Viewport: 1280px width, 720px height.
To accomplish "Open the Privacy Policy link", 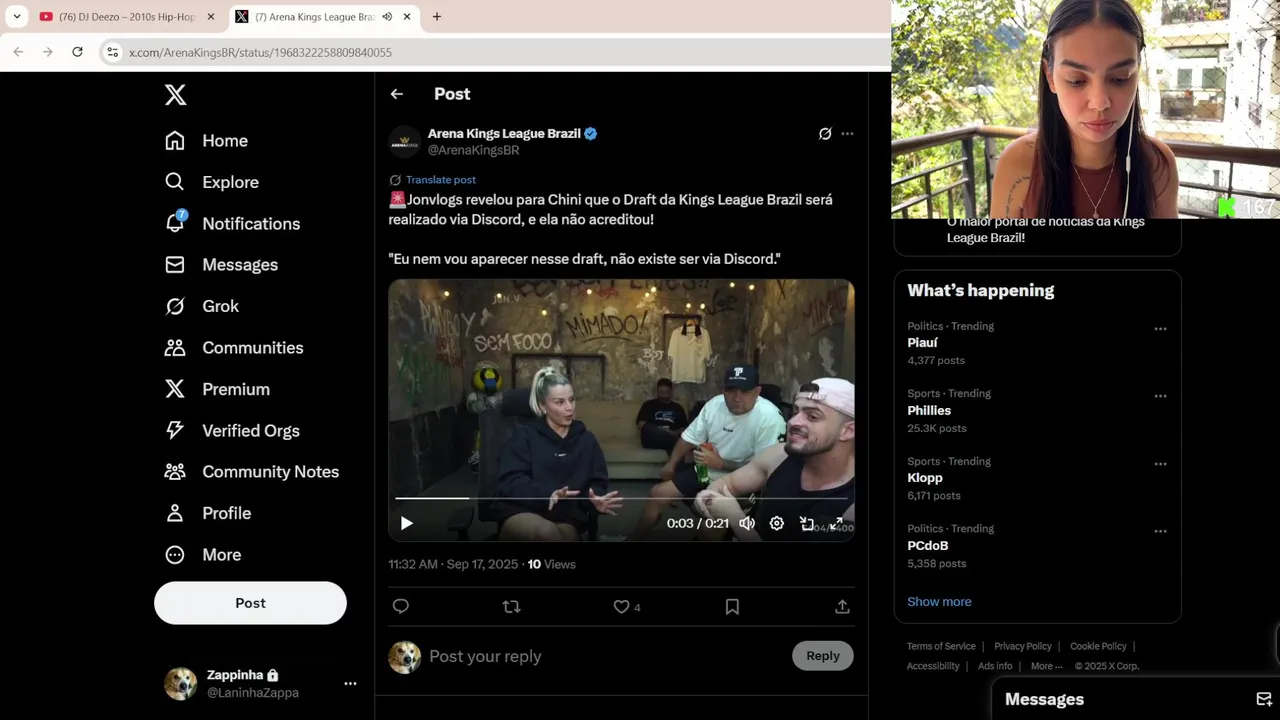I will tap(1022, 647).
